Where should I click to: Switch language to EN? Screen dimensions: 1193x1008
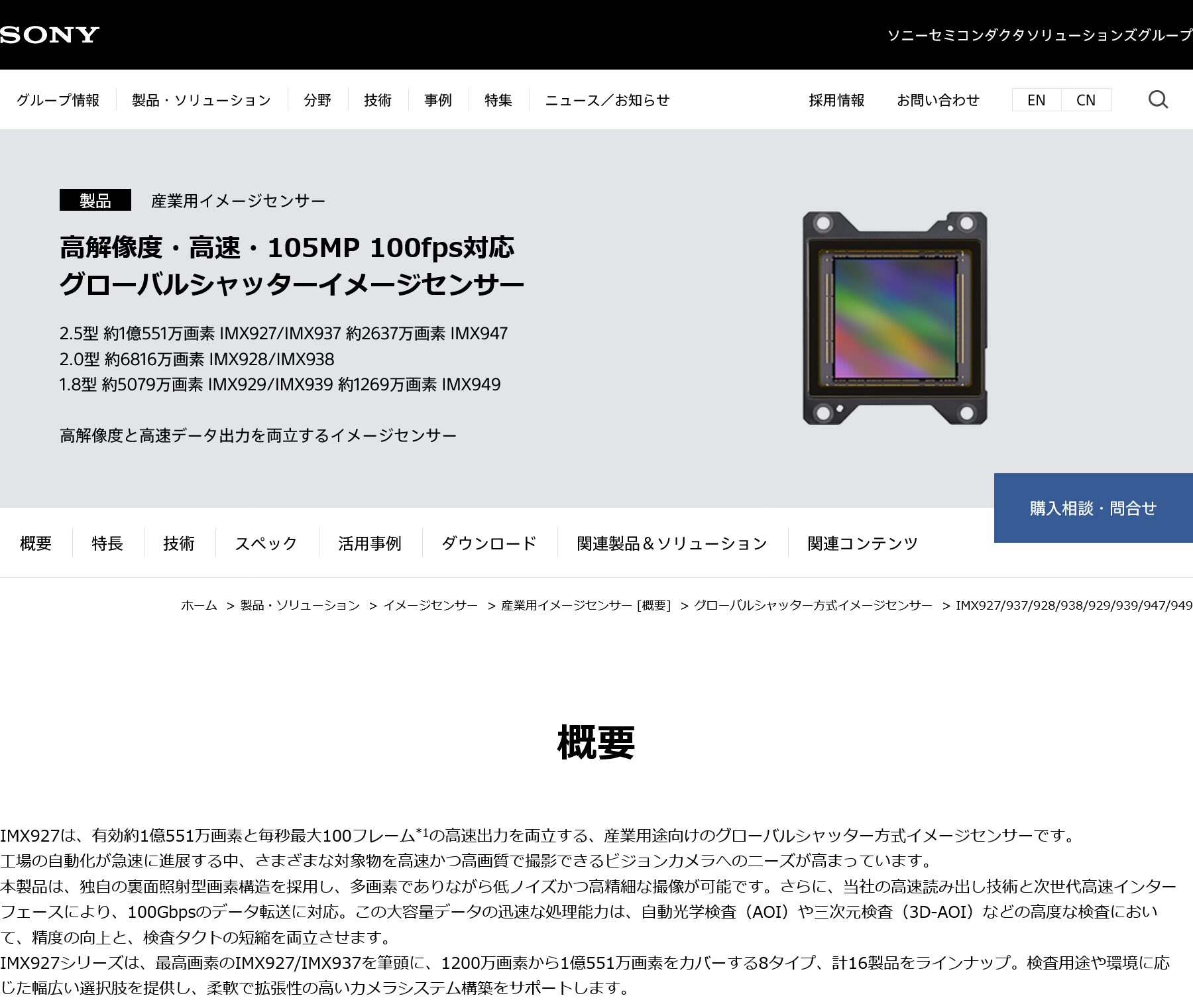coord(1036,100)
